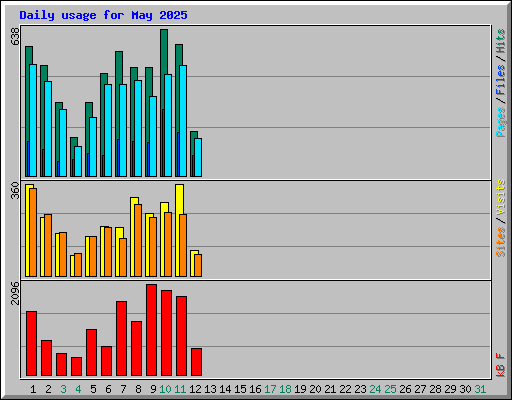
Task: Click the cyan Pages bar for day 12
Action: pyautogui.click(x=198, y=157)
